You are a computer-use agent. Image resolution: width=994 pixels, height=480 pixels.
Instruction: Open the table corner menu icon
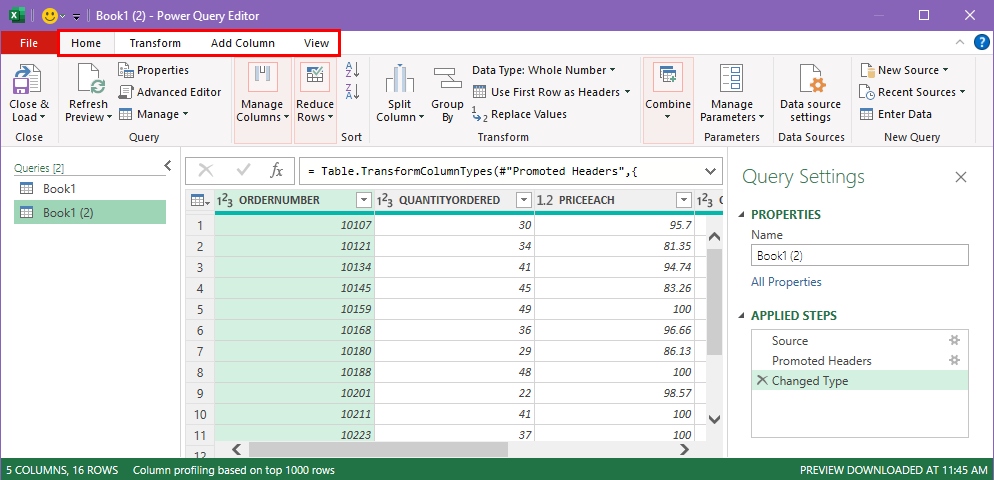pyautogui.click(x=200, y=200)
